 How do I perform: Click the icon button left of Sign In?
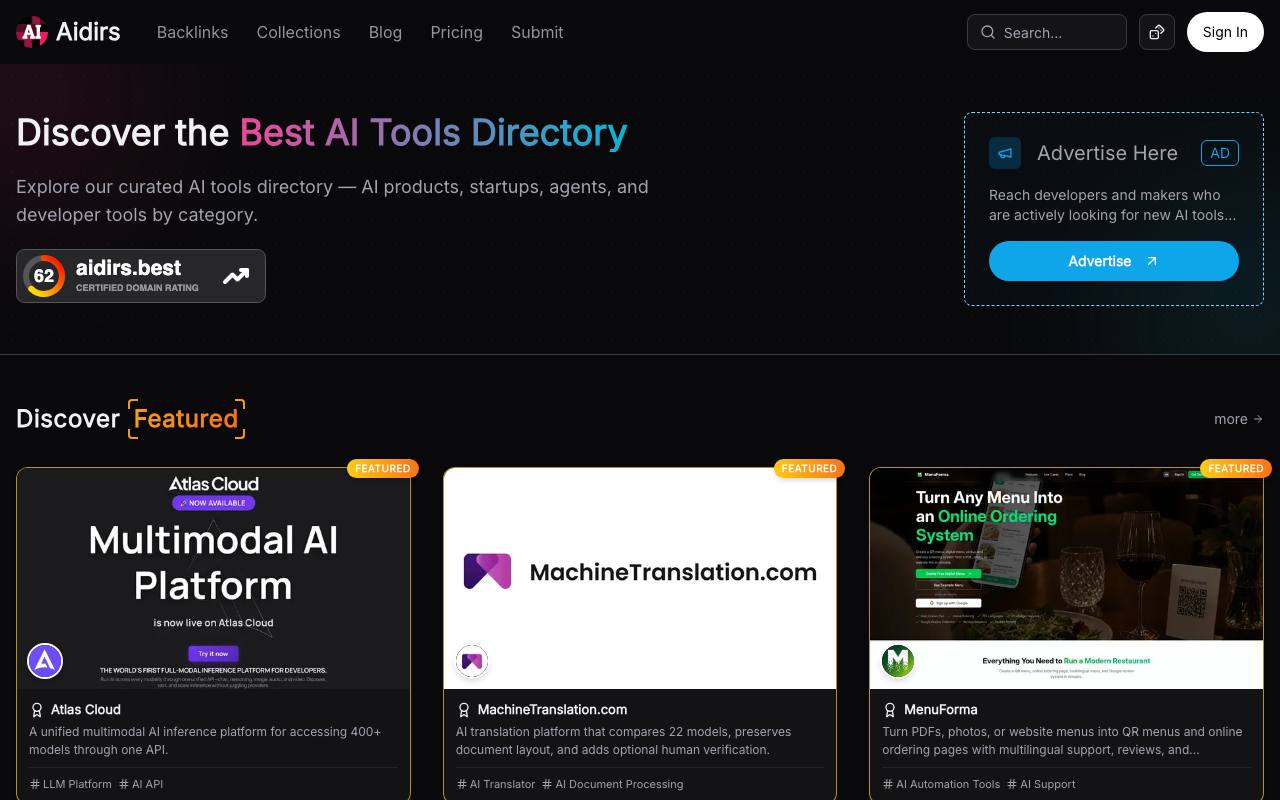point(1157,32)
